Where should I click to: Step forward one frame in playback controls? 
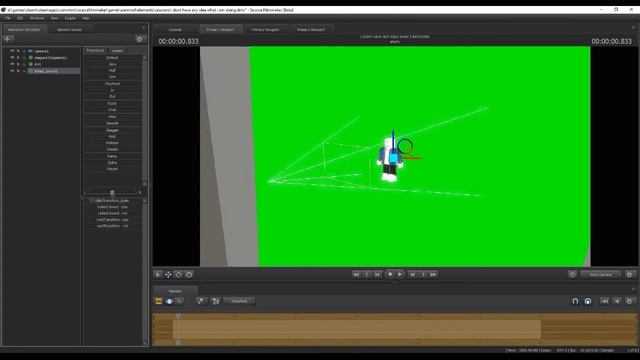point(413,275)
